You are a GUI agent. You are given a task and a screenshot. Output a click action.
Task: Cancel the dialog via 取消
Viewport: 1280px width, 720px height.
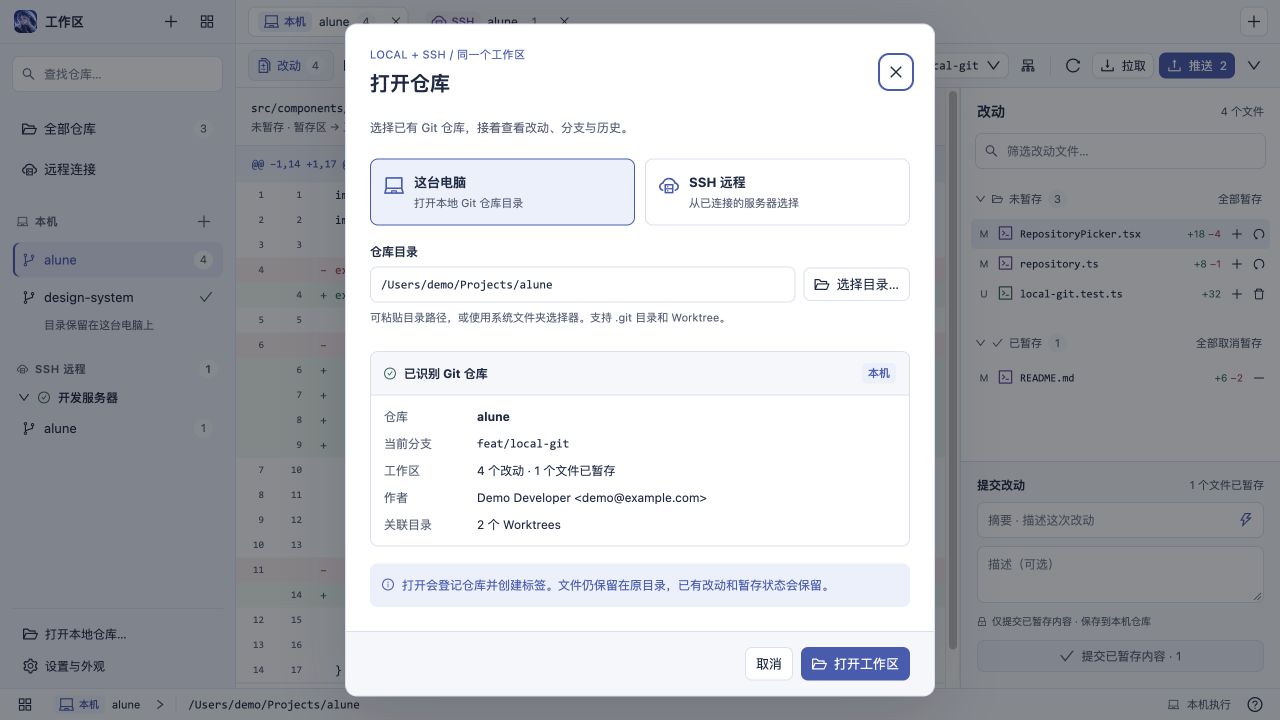[x=769, y=664]
